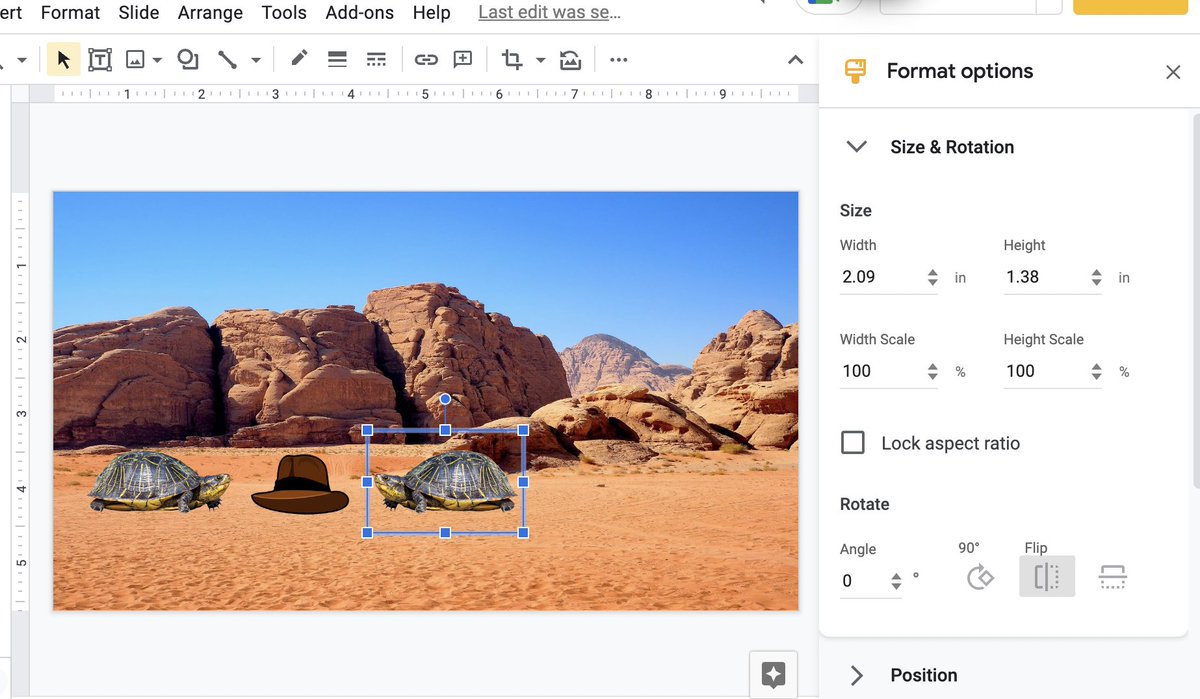The image size is (1200, 699).
Task: Open the Add-ons menu
Action: tap(359, 13)
